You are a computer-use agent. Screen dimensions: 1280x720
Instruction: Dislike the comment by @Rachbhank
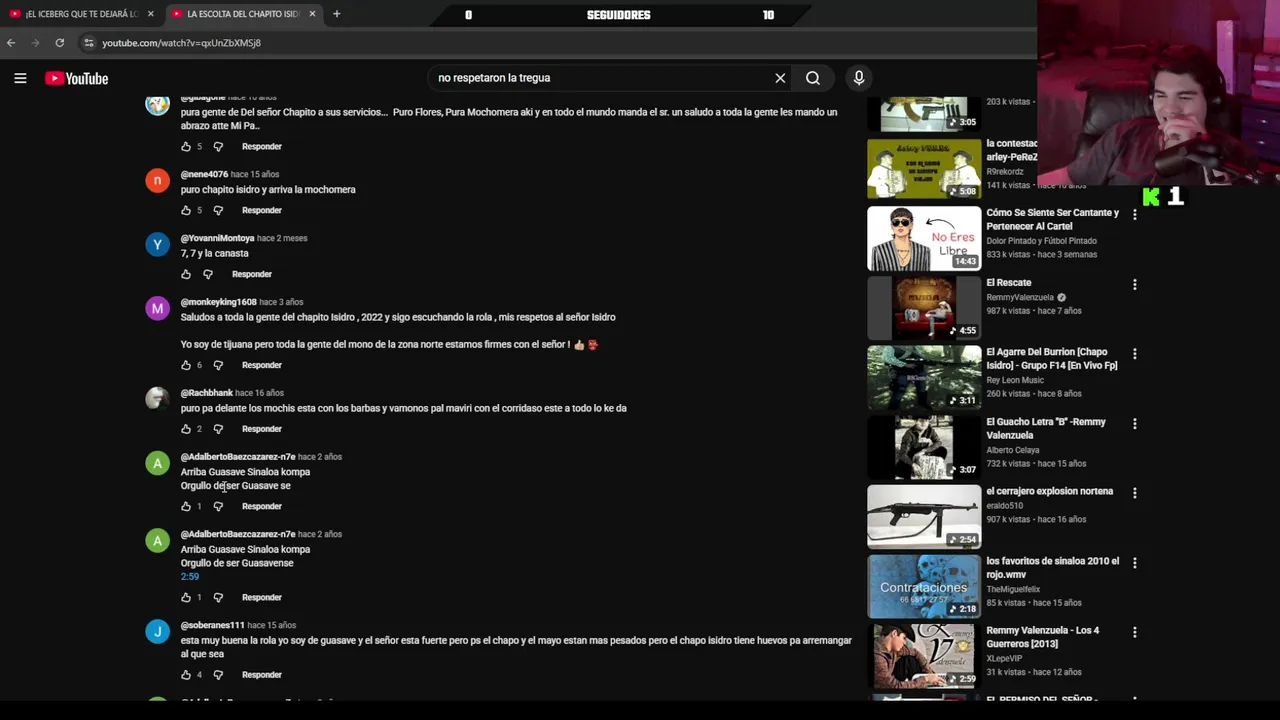218,429
